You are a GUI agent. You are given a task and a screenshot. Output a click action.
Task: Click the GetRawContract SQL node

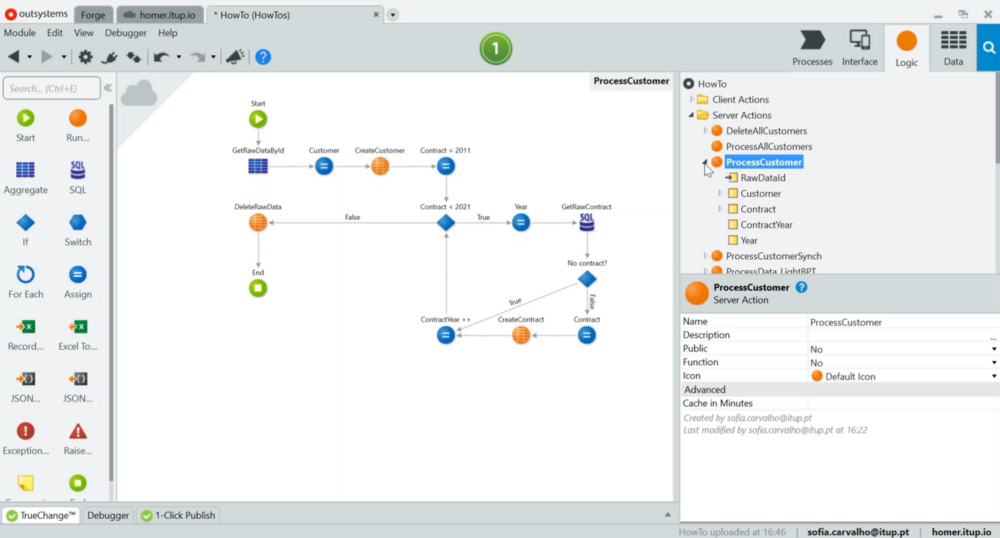click(x=587, y=222)
